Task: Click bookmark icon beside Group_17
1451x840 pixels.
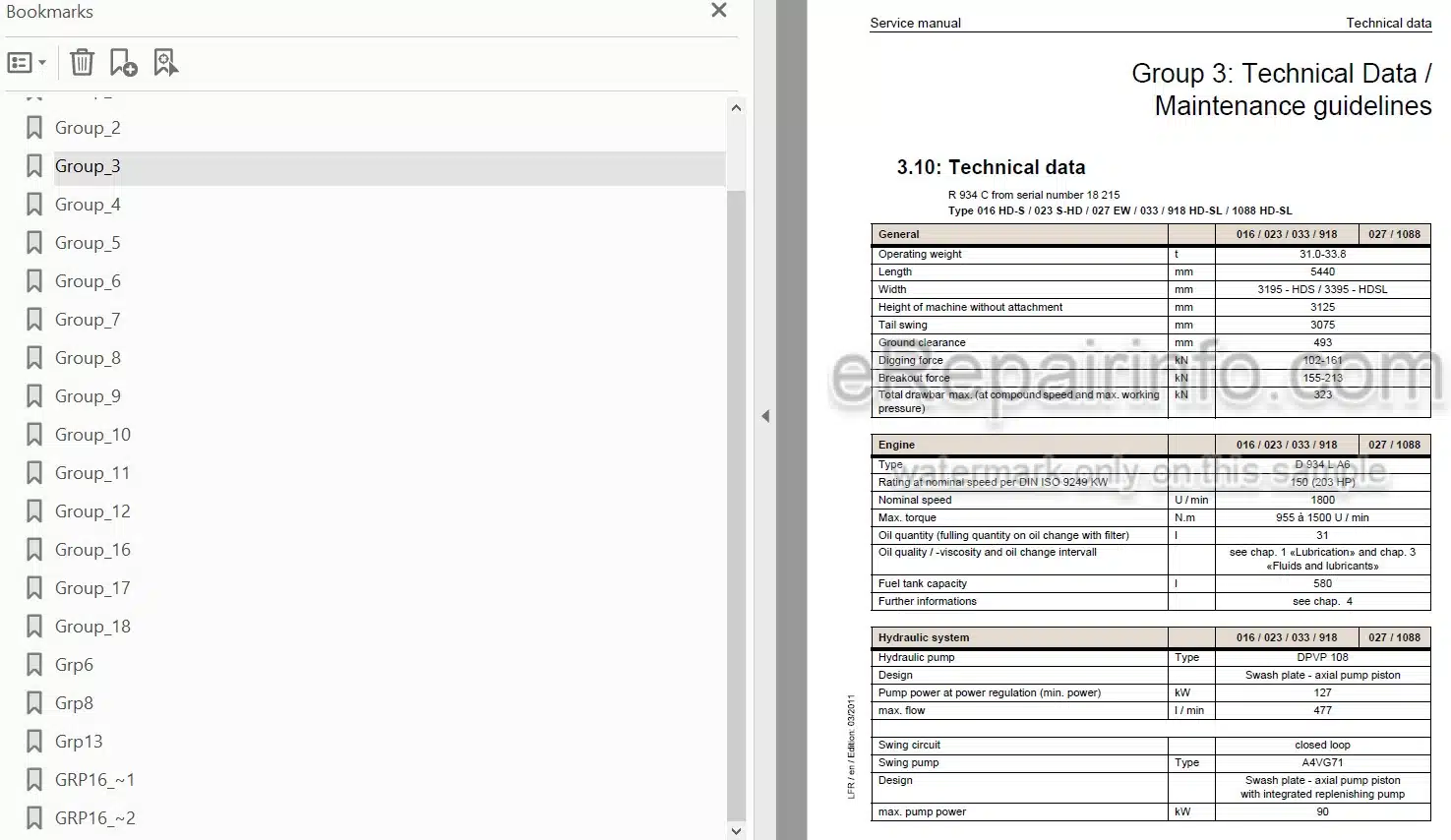Action: [34, 588]
